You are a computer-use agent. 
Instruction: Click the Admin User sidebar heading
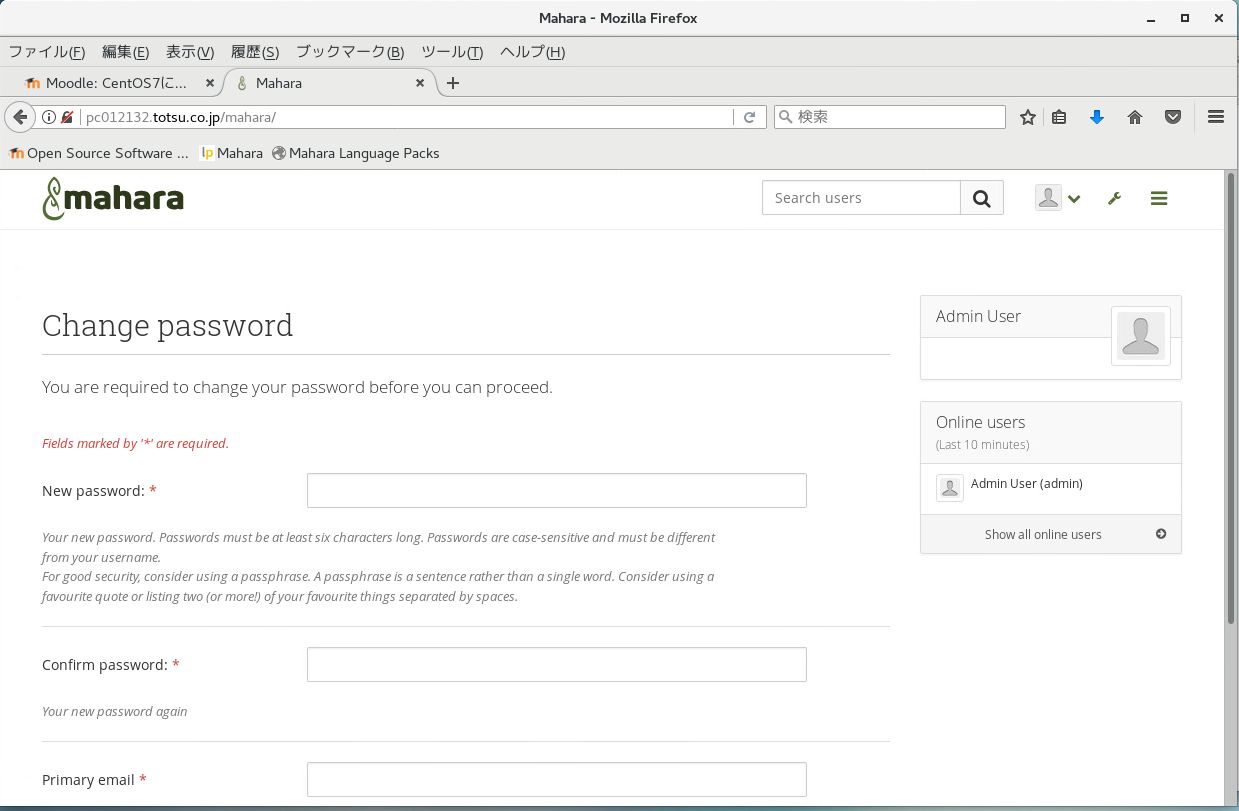[978, 316]
